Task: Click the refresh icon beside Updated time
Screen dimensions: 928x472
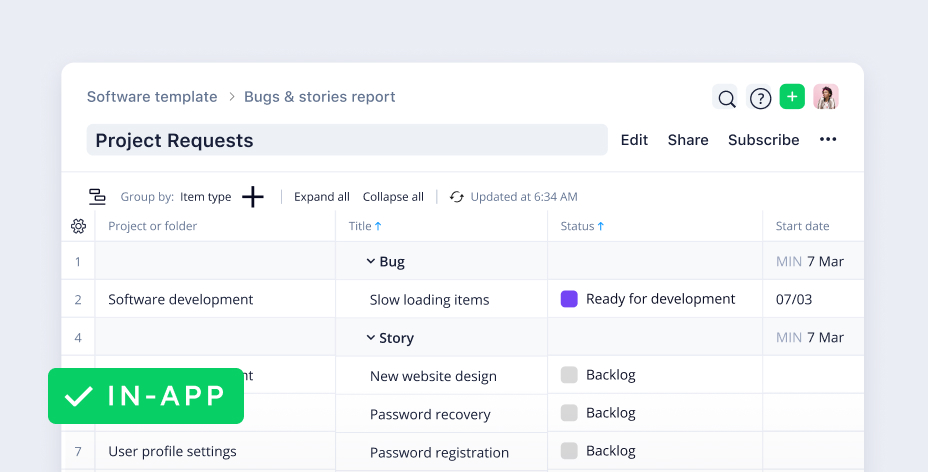Action: [x=457, y=197]
